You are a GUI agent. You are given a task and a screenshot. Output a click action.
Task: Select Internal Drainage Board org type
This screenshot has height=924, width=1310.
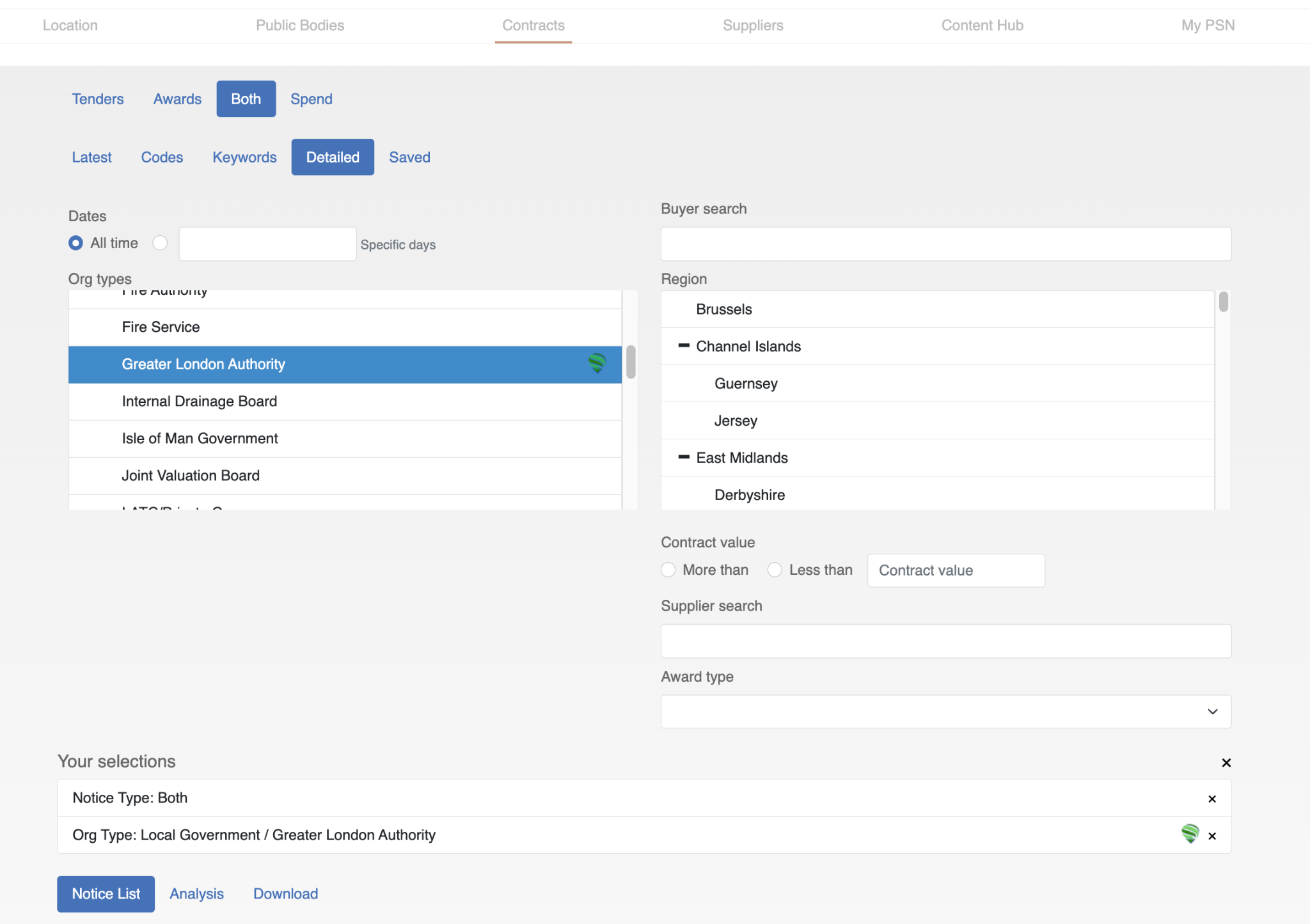(x=345, y=402)
